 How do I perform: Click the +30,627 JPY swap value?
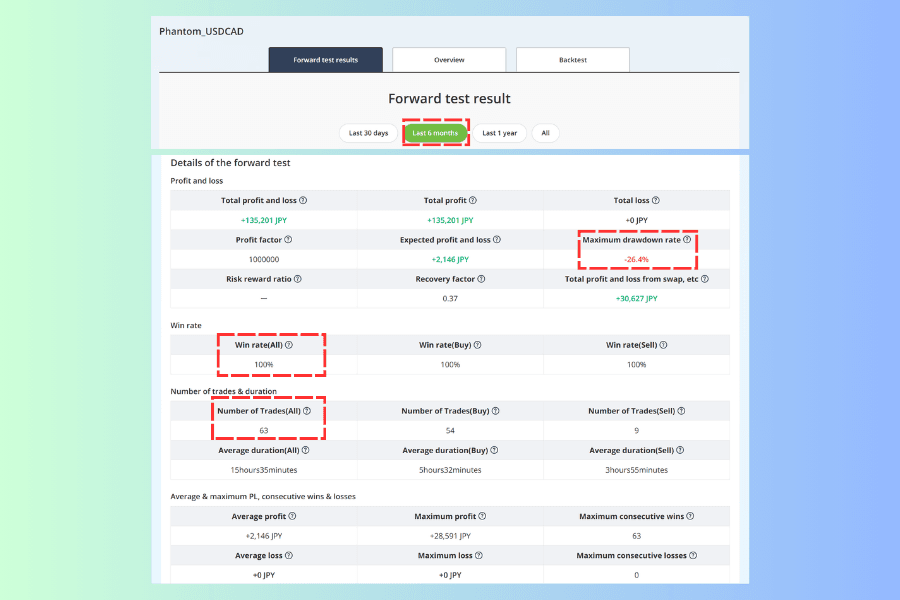point(637,299)
